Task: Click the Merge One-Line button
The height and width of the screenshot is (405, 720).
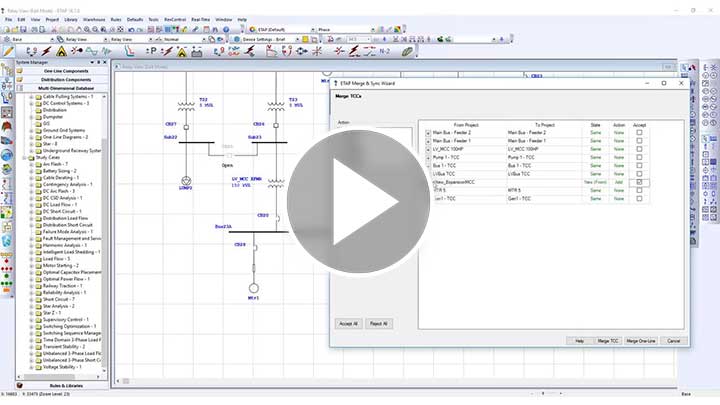Action: [641, 341]
